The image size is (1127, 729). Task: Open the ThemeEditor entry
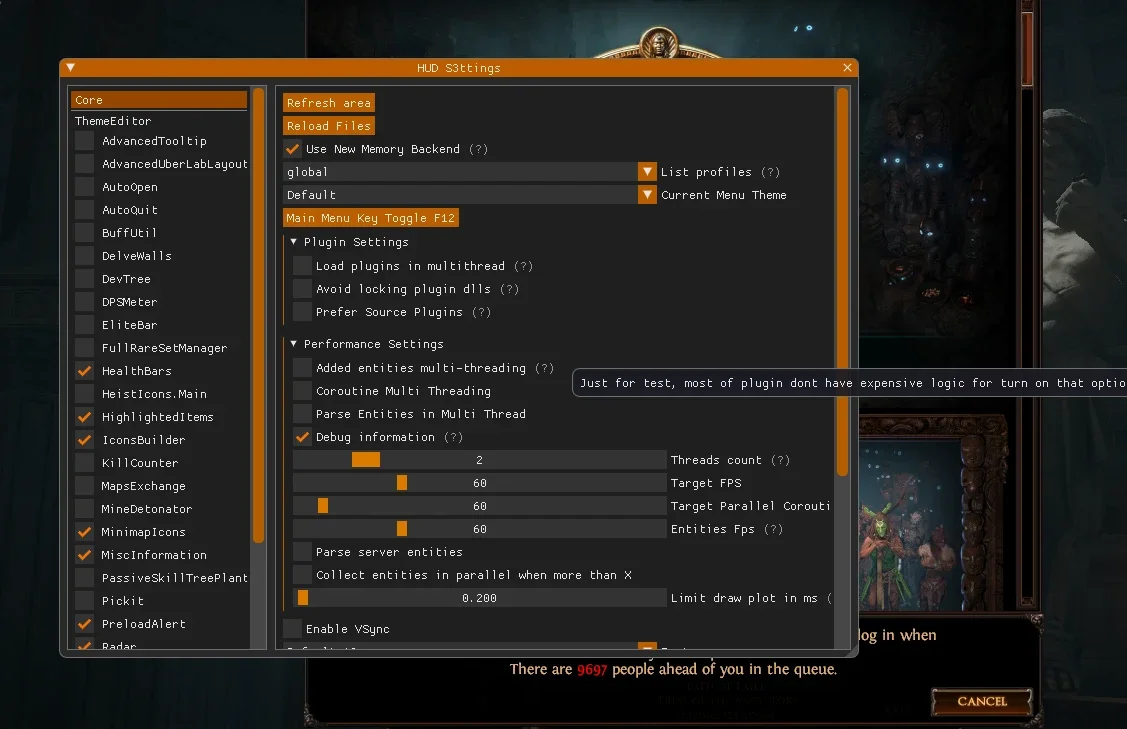click(113, 121)
